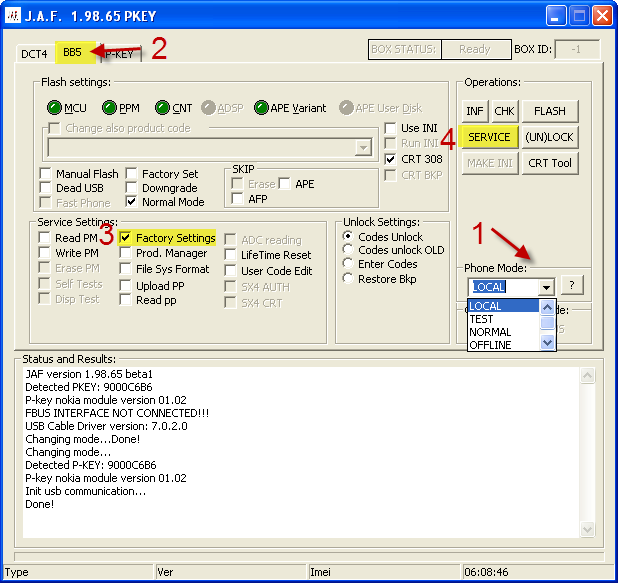Run the SERVICE operation
The width and height of the screenshot is (618, 583).
point(490,137)
